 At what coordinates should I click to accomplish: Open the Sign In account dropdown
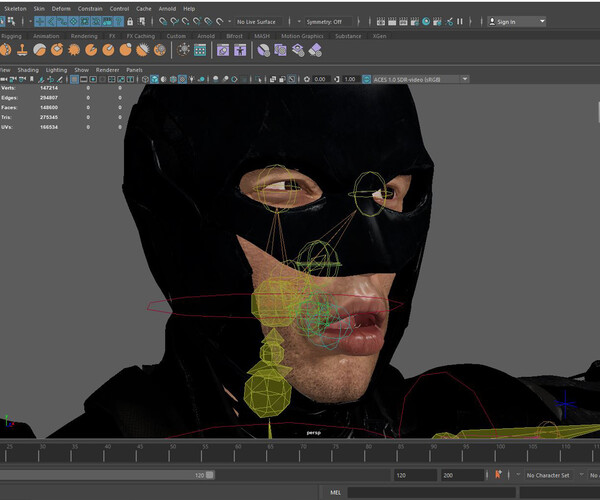pyautogui.click(x=517, y=22)
